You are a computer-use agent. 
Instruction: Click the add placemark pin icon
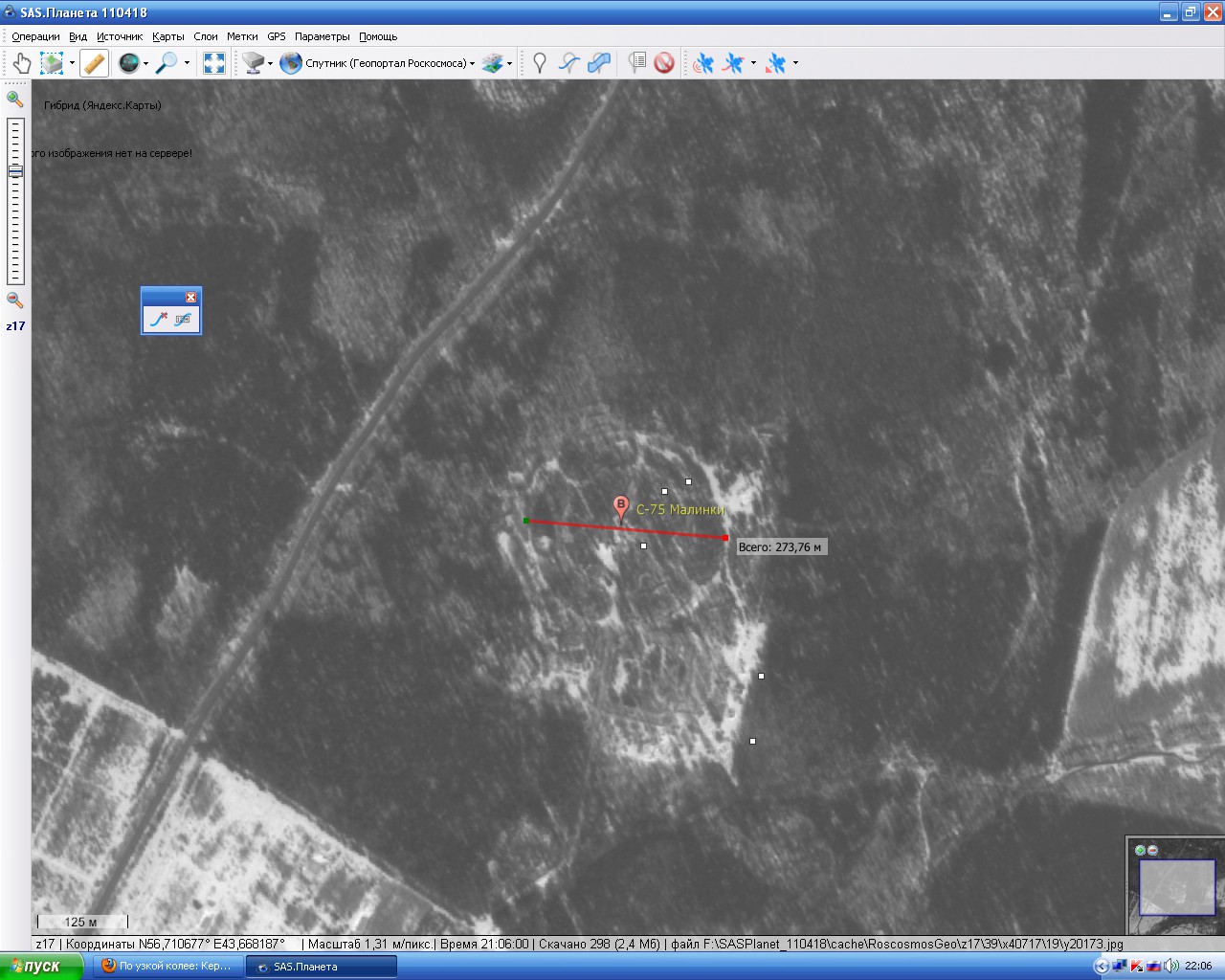[x=540, y=63]
